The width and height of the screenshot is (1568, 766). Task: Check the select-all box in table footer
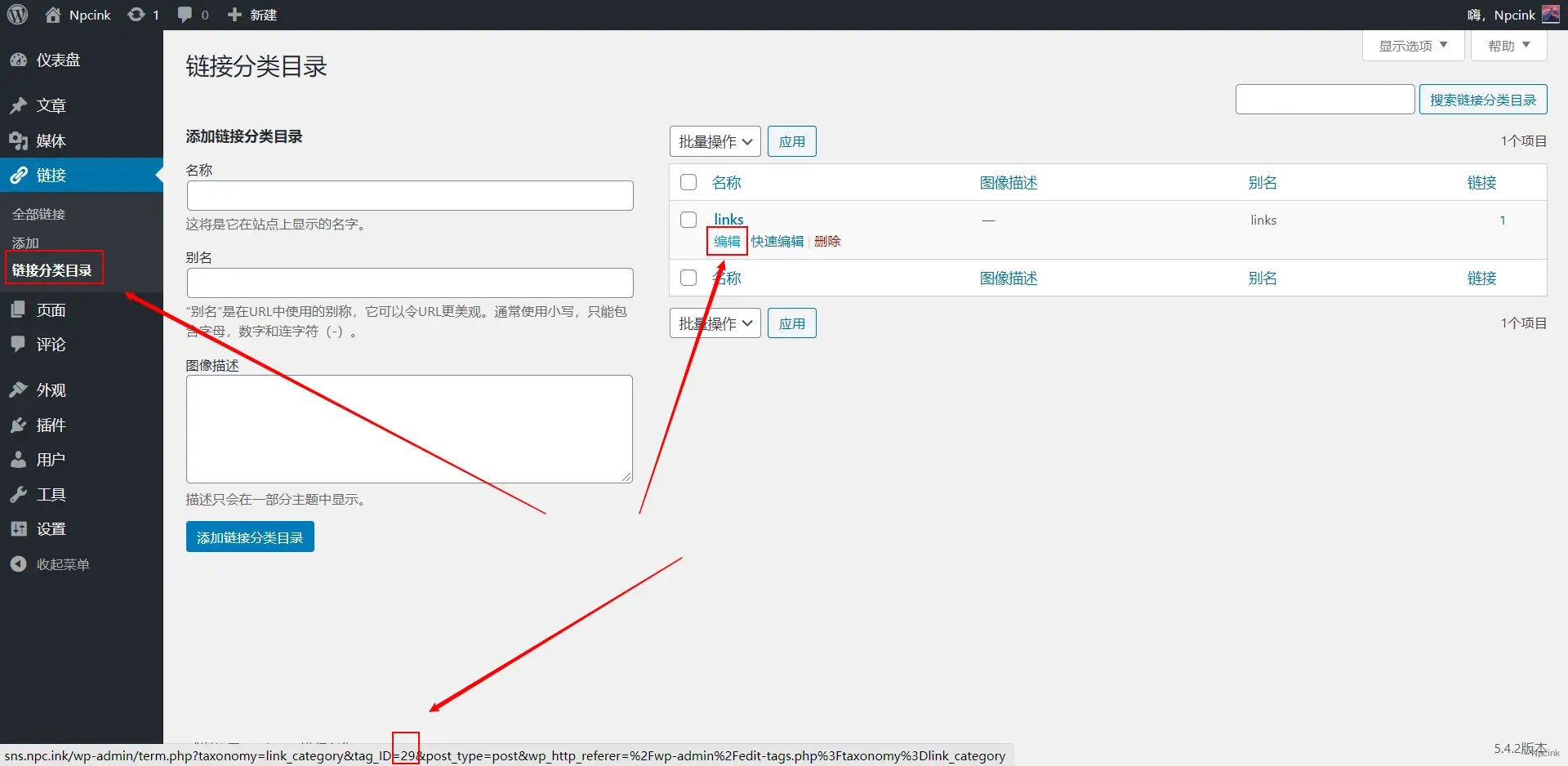[x=688, y=278]
